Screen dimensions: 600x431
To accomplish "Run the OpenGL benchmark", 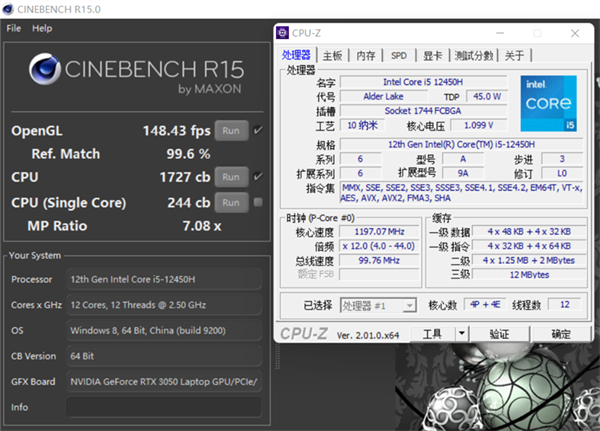I will tap(230, 130).
